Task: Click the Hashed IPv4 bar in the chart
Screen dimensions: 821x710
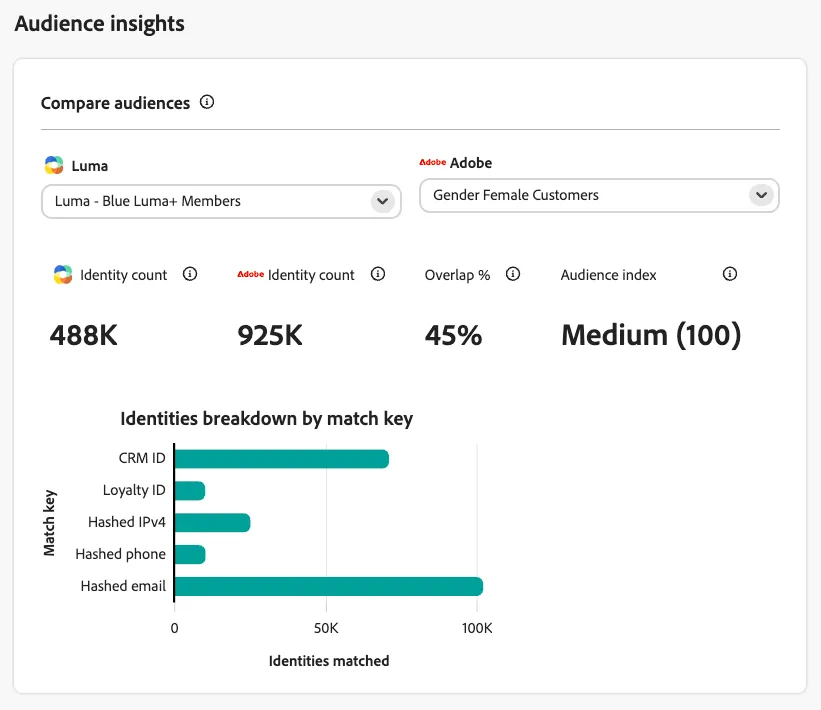Action: point(213,523)
